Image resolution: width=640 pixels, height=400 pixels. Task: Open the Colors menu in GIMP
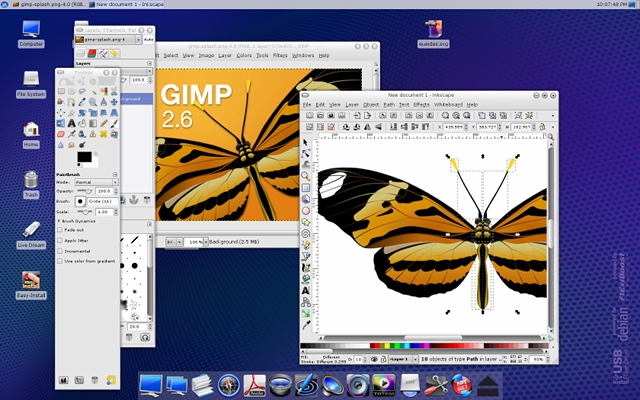point(244,56)
